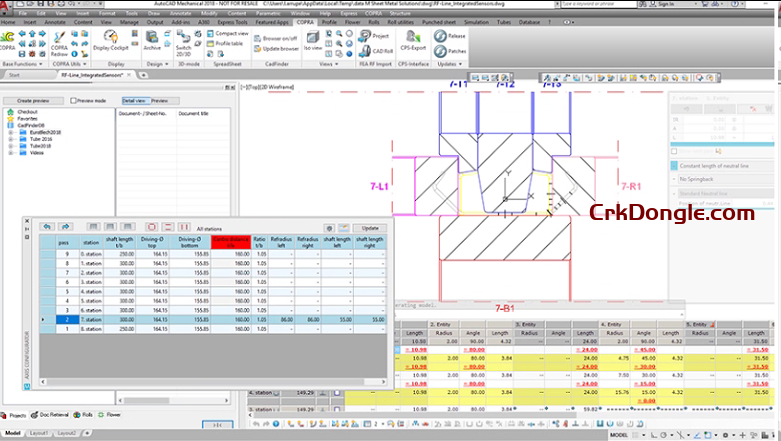Image resolution: width=781 pixels, height=441 pixels.
Task: Expand the Tube 2016 folder
Action: coord(10,140)
